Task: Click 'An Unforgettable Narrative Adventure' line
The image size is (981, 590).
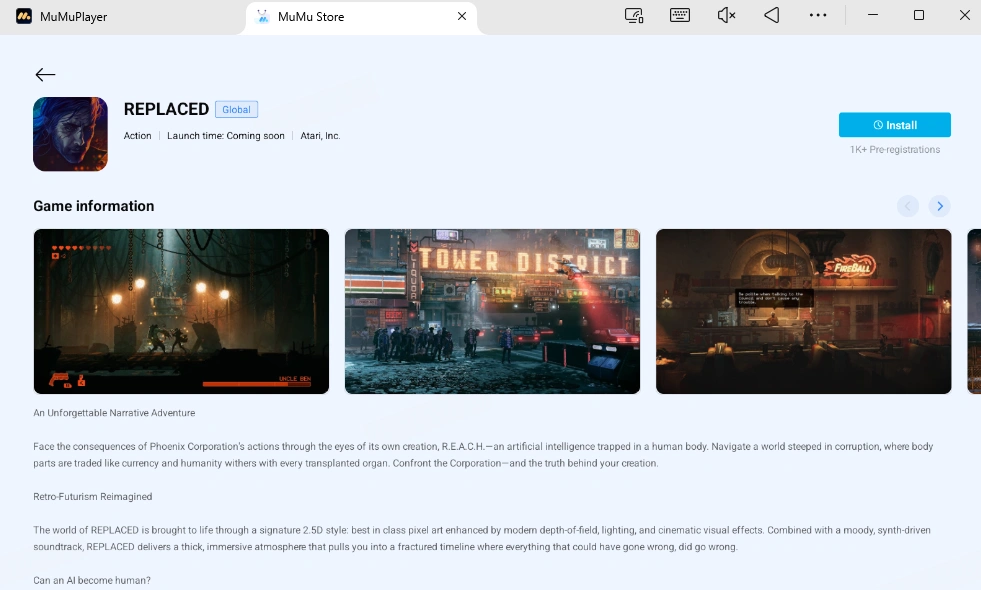Action: click(114, 413)
